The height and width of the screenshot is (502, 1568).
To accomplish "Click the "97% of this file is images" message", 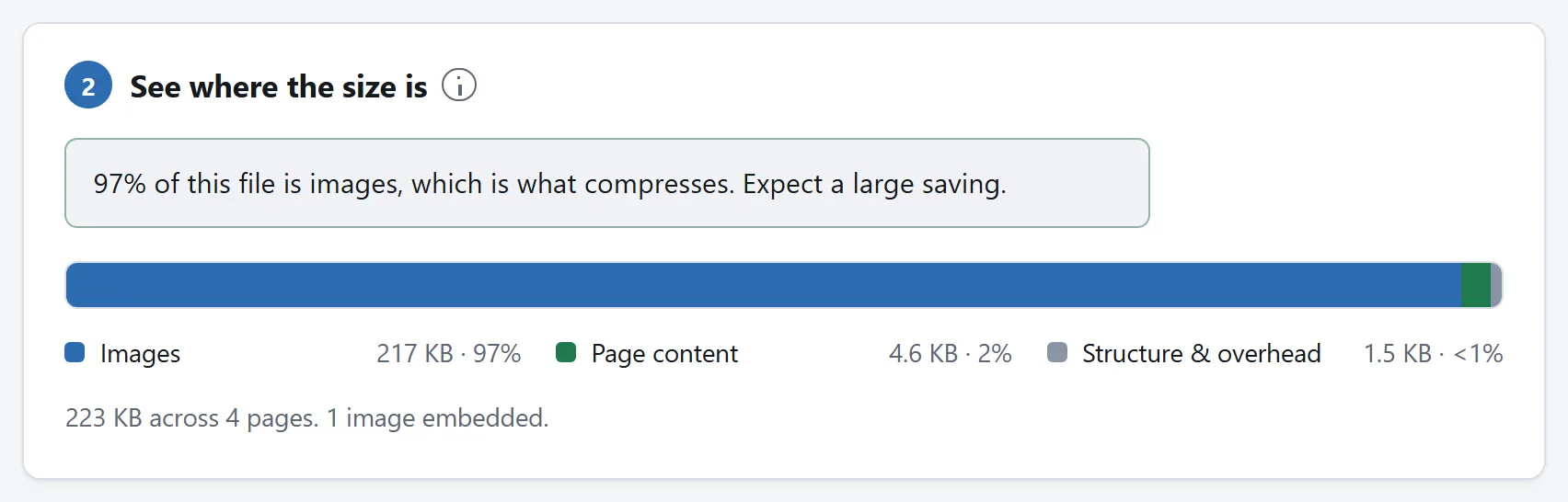I will (x=607, y=183).
